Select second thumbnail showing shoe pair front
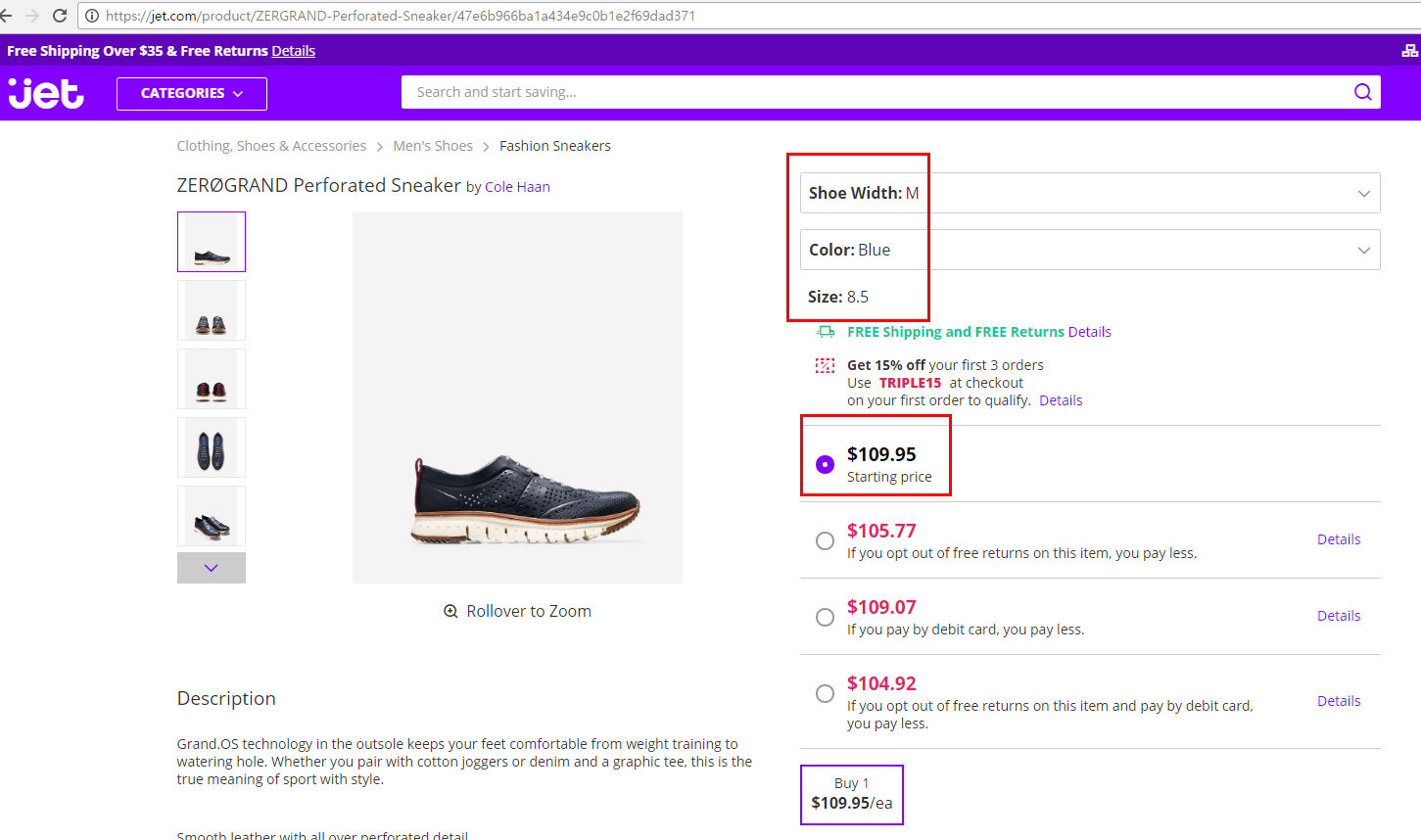Image resolution: width=1421 pixels, height=840 pixels. (212, 310)
